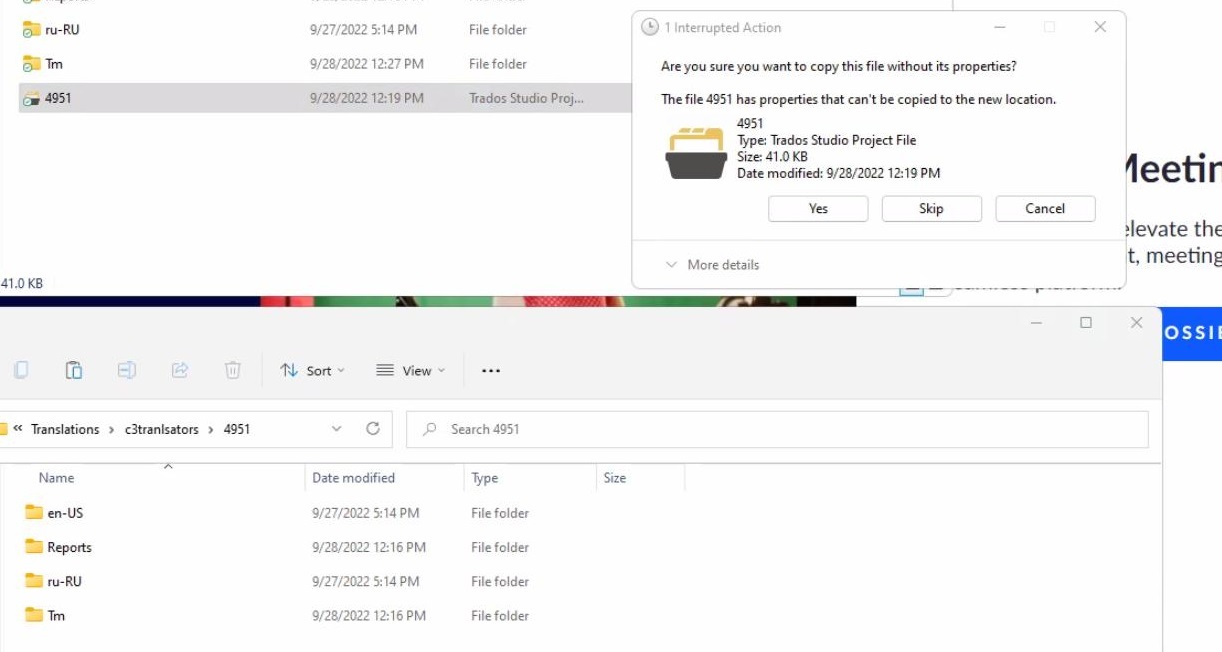
Task: Click Translations in the address breadcrumb
Action: (x=65, y=429)
